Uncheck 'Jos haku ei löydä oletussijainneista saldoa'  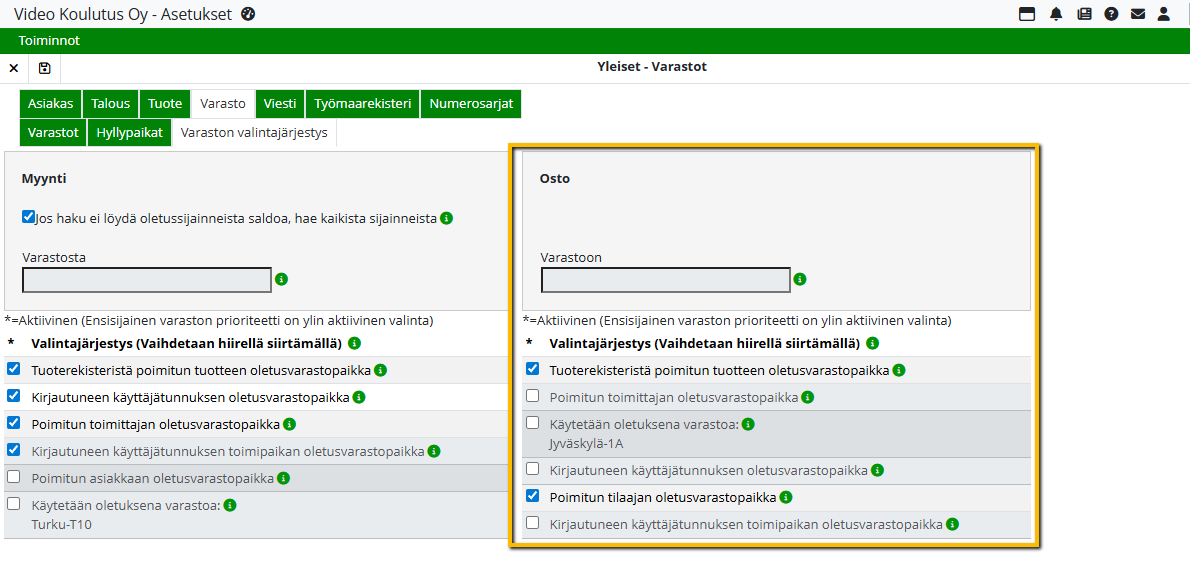28,216
